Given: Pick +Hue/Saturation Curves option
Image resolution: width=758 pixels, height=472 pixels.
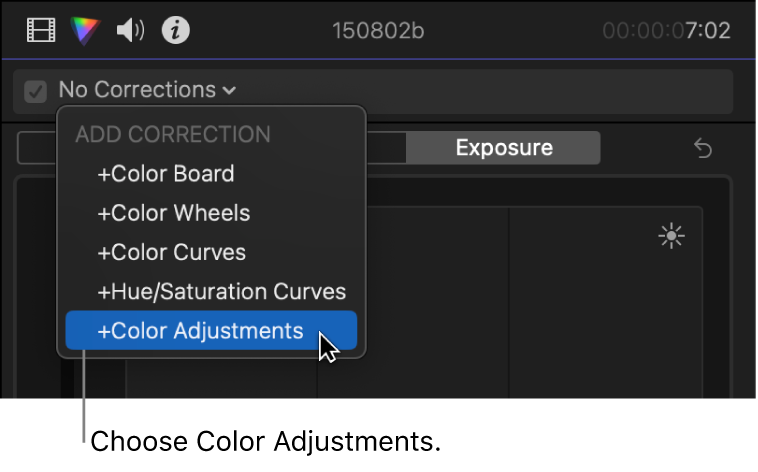Looking at the screenshot, I should [x=221, y=292].
